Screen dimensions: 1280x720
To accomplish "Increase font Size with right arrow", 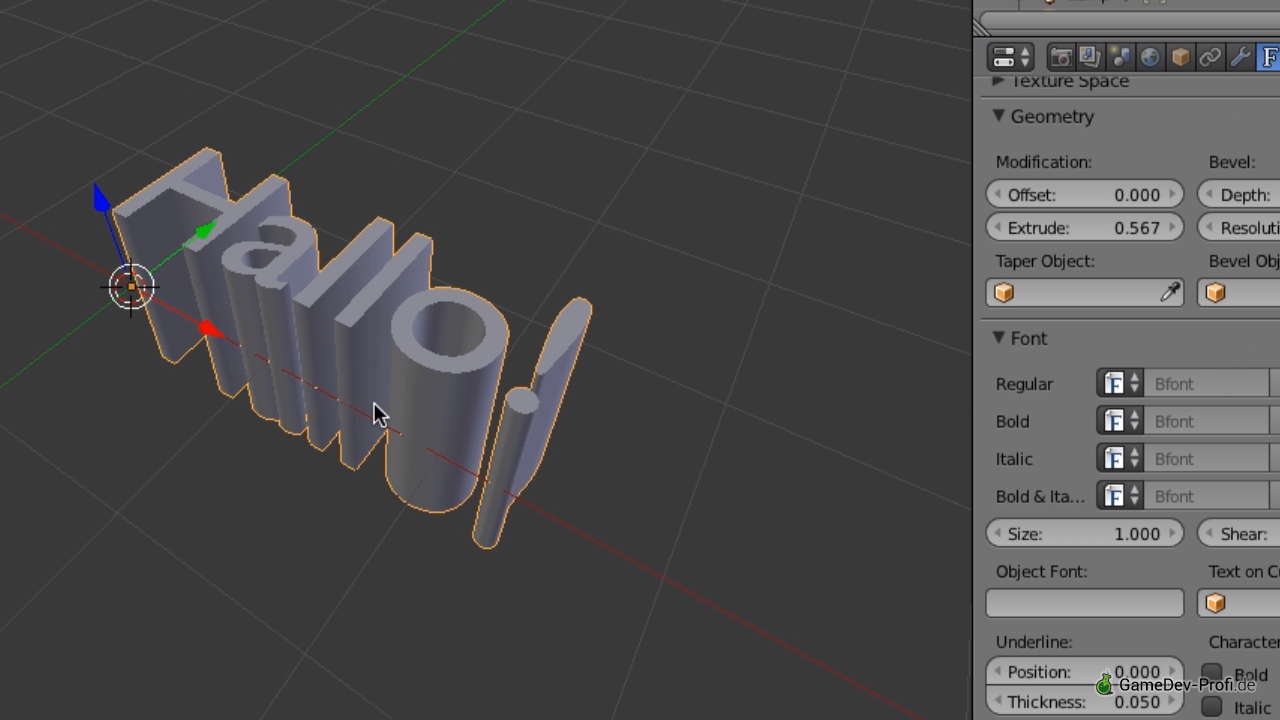I will click(x=1173, y=534).
